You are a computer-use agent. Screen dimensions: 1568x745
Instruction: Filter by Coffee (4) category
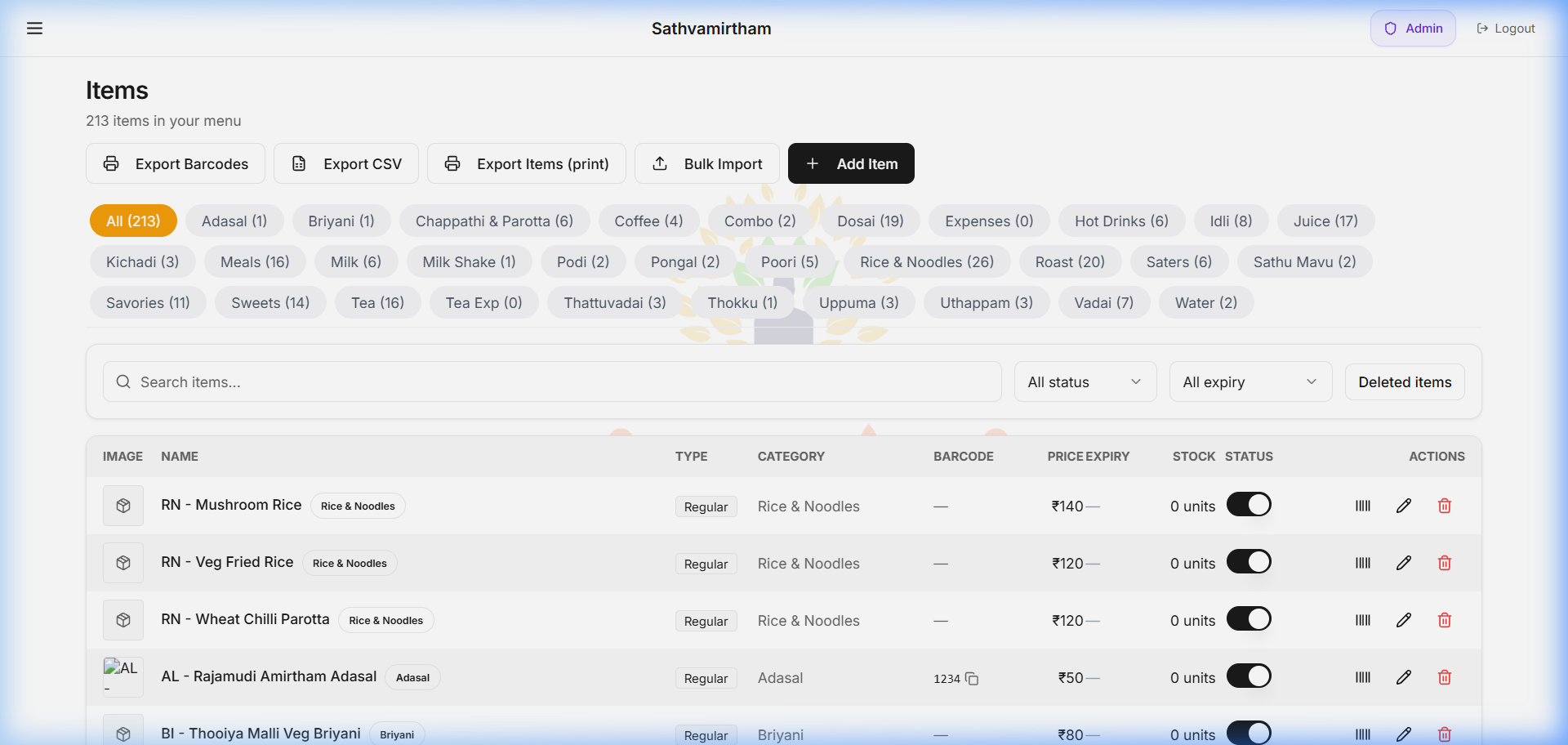click(x=648, y=221)
